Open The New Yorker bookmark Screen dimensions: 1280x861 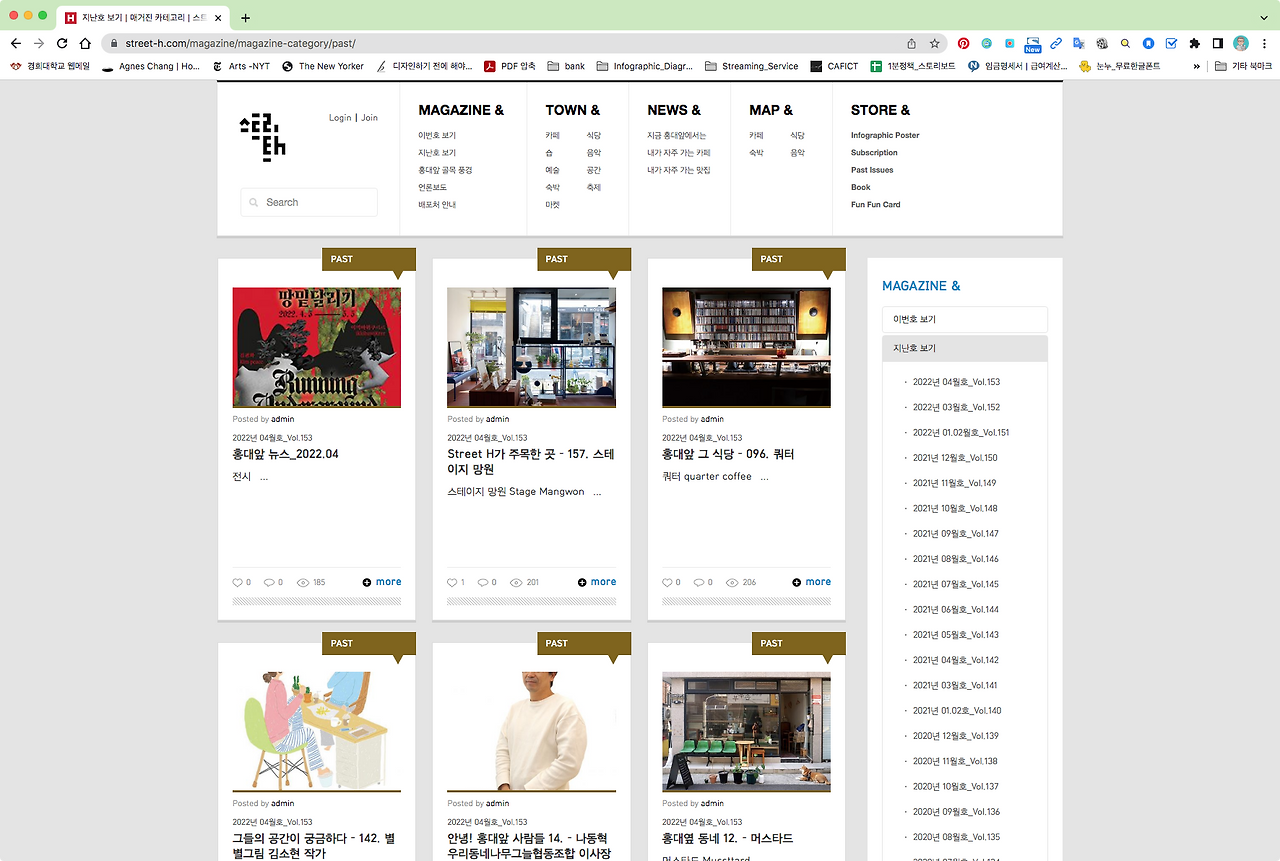(x=323, y=66)
